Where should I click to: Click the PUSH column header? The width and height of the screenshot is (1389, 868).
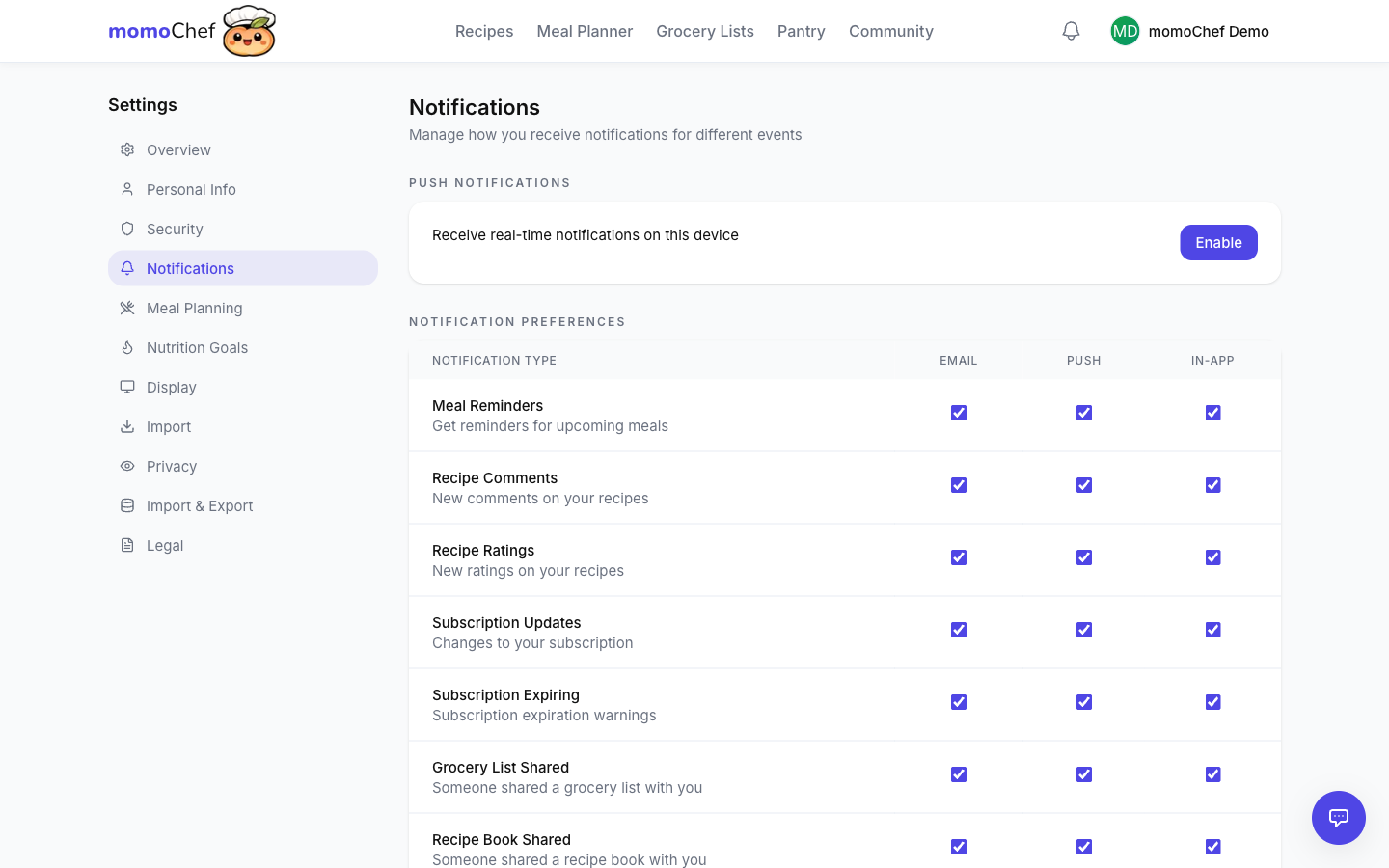(x=1084, y=360)
